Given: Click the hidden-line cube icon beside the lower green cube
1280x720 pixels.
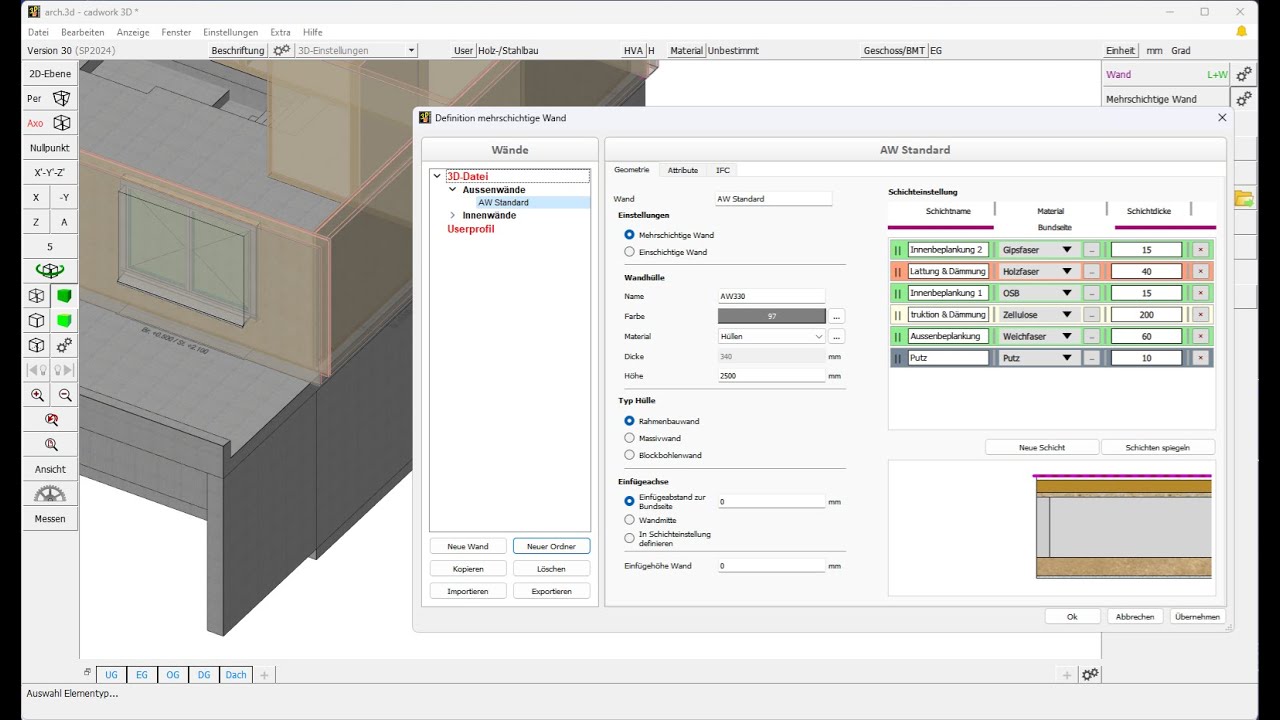Looking at the screenshot, I should point(36,321).
